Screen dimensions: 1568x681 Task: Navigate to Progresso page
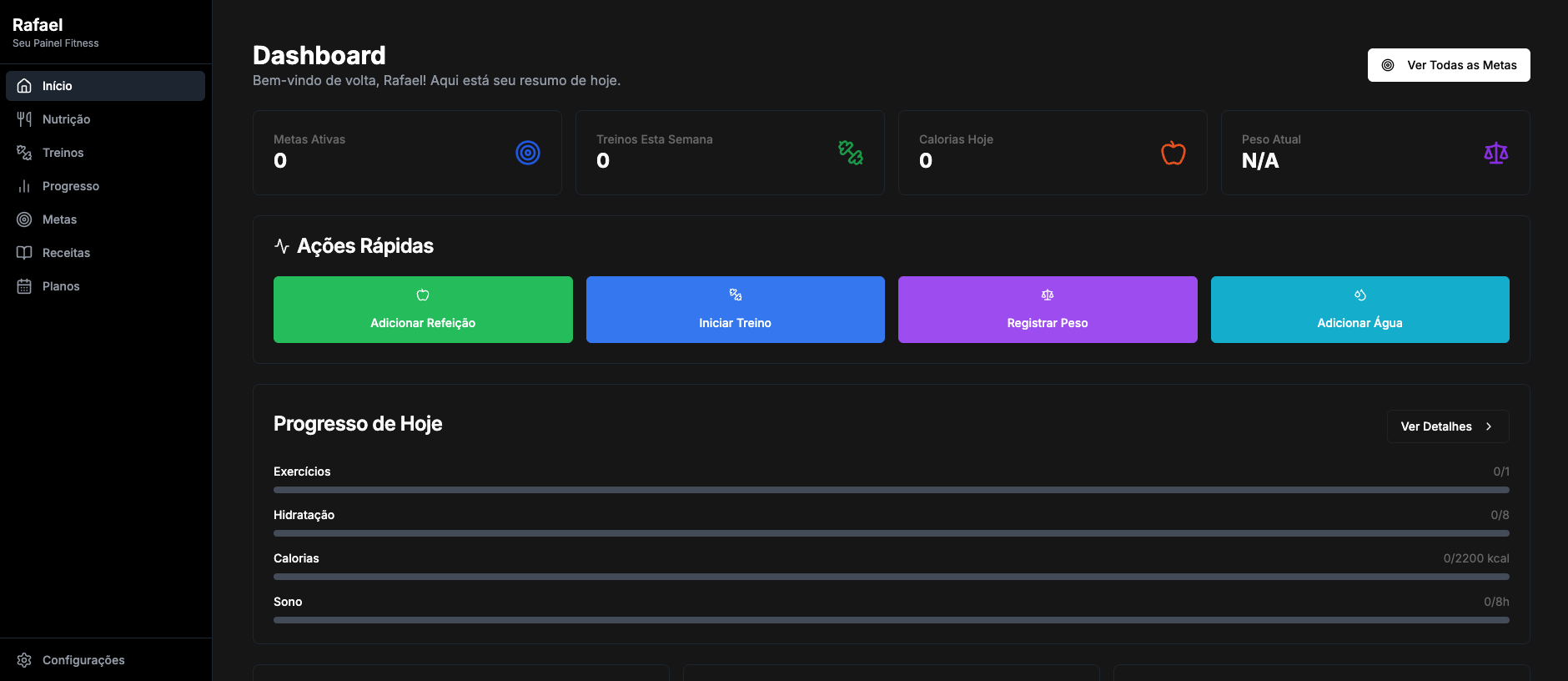(105, 186)
